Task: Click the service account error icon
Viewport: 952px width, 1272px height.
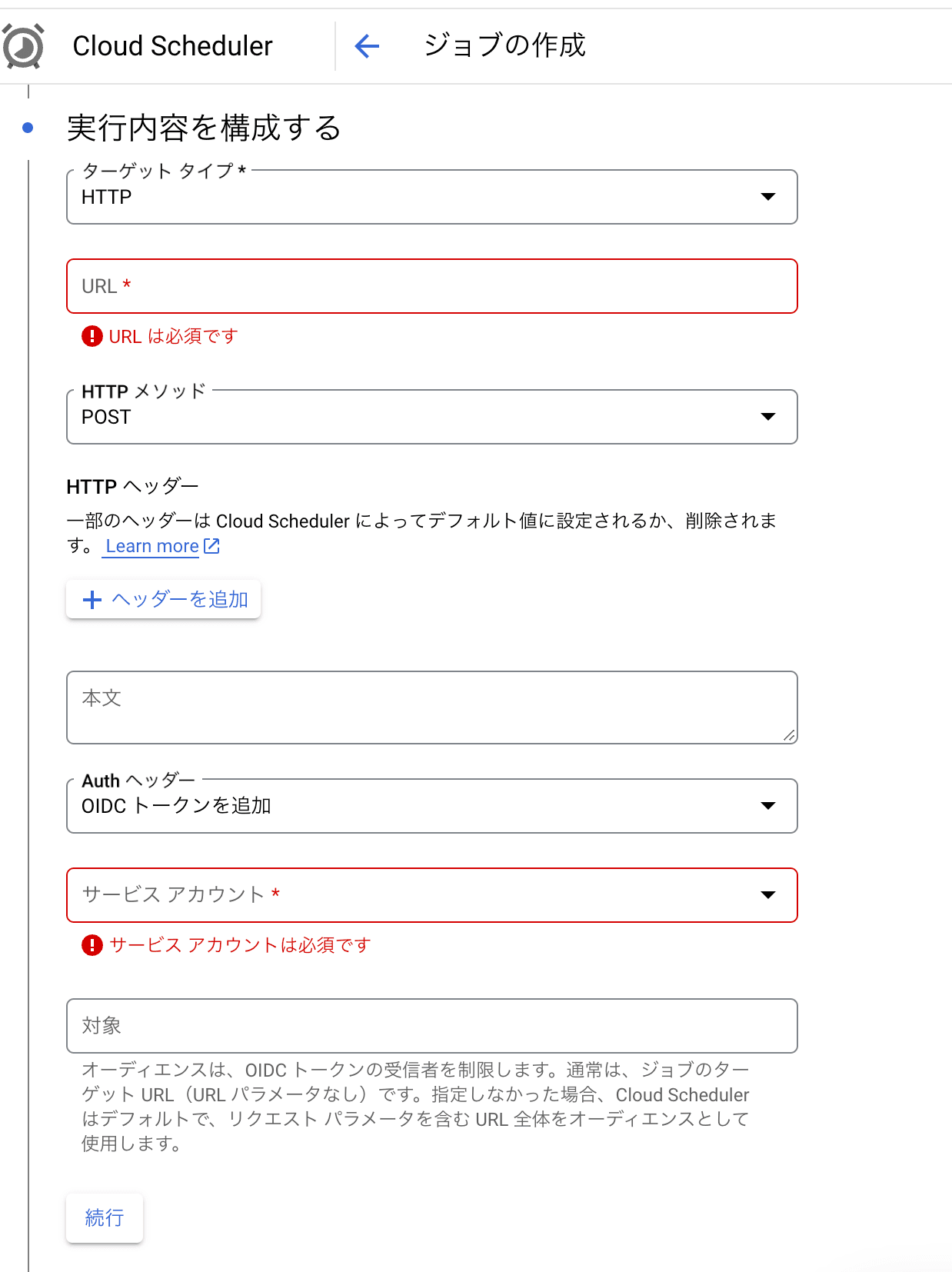Action: (x=92, y=945)
